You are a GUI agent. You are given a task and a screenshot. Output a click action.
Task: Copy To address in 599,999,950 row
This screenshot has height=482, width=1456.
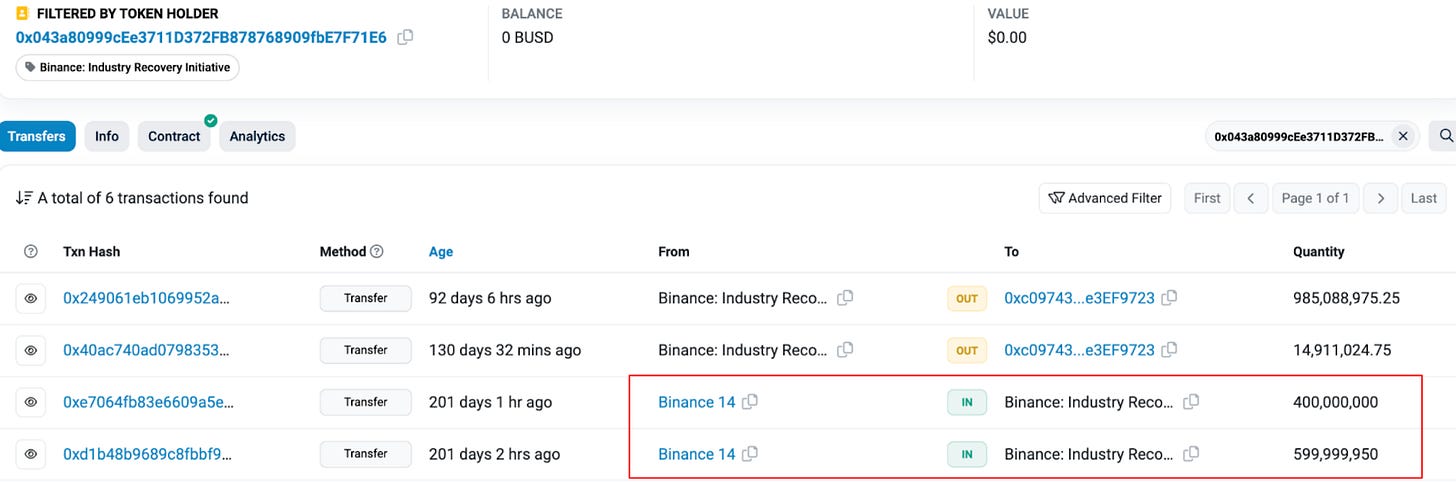[1191, 454]
